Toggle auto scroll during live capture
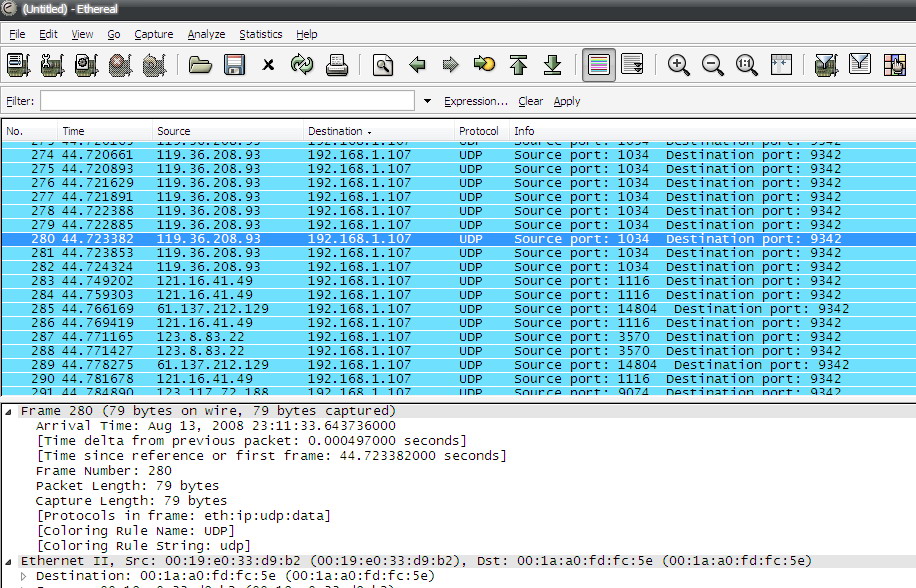Screen dimensions: 916x588 pos(632,65)
